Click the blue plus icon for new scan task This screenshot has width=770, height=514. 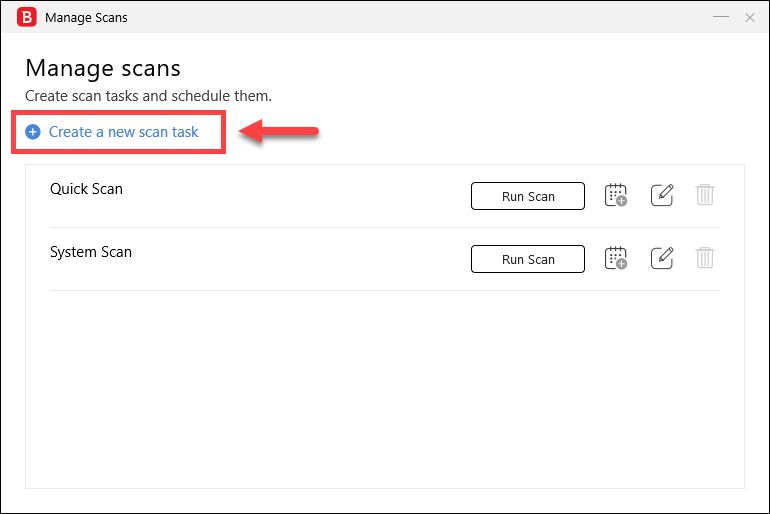[x=33, y=132]
